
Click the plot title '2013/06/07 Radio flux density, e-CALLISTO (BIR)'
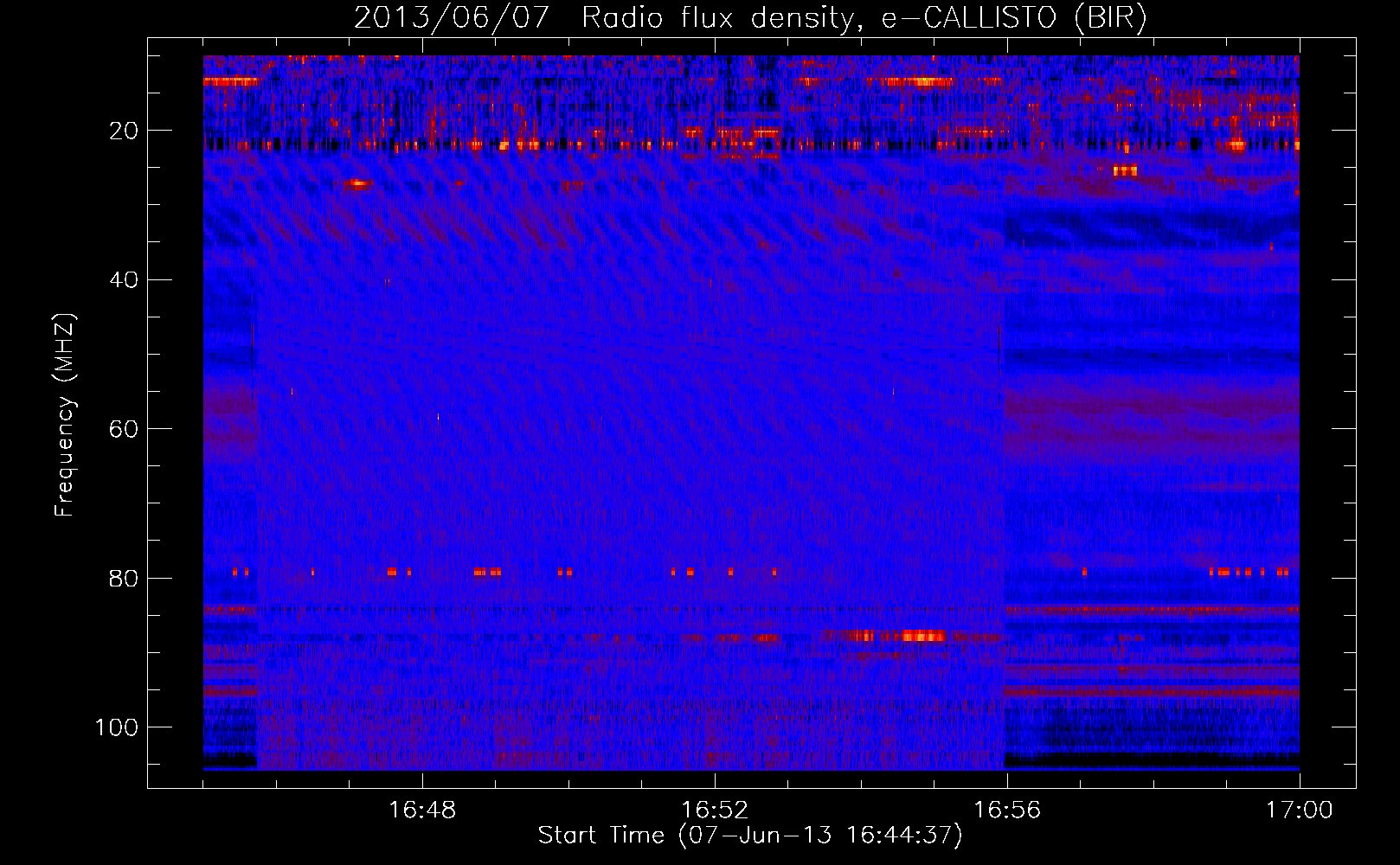(x=750, y=17)
